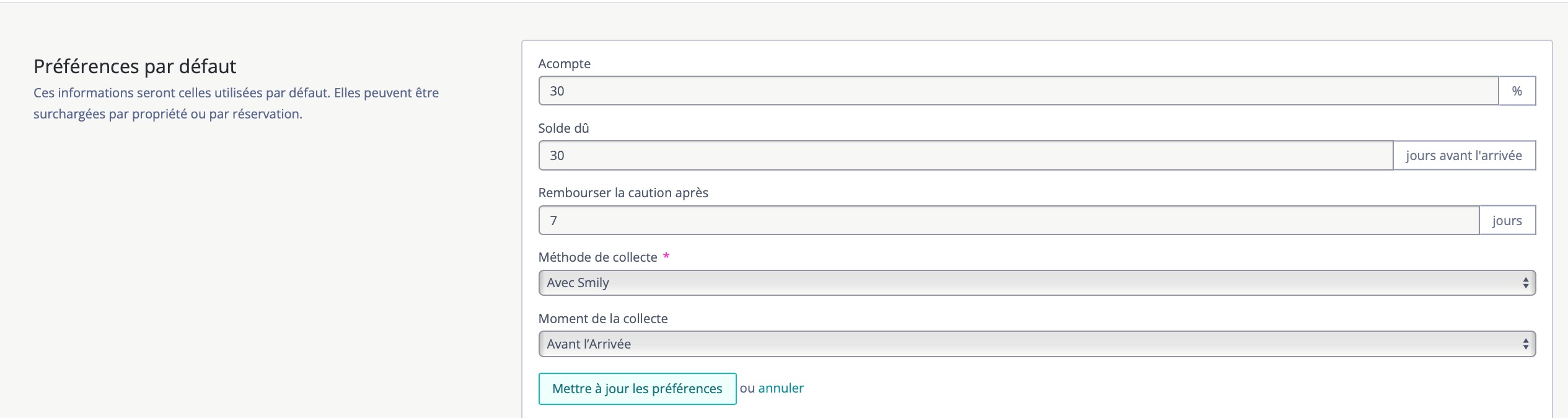This screenshot has height=418, width=1568.
Task: Click the arrow stepper on Avec Smily select
Action: pyautogui.click(x=1525, y=283)
